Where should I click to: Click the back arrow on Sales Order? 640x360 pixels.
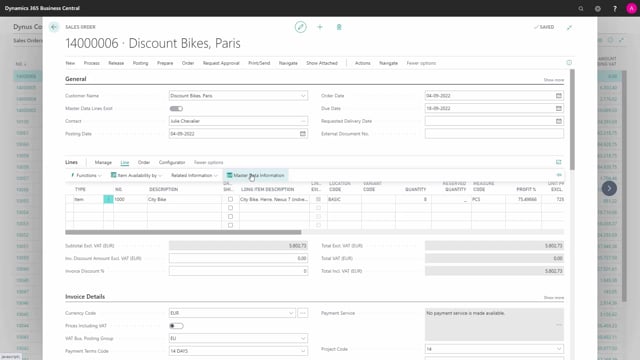click(x=53, y=27)
